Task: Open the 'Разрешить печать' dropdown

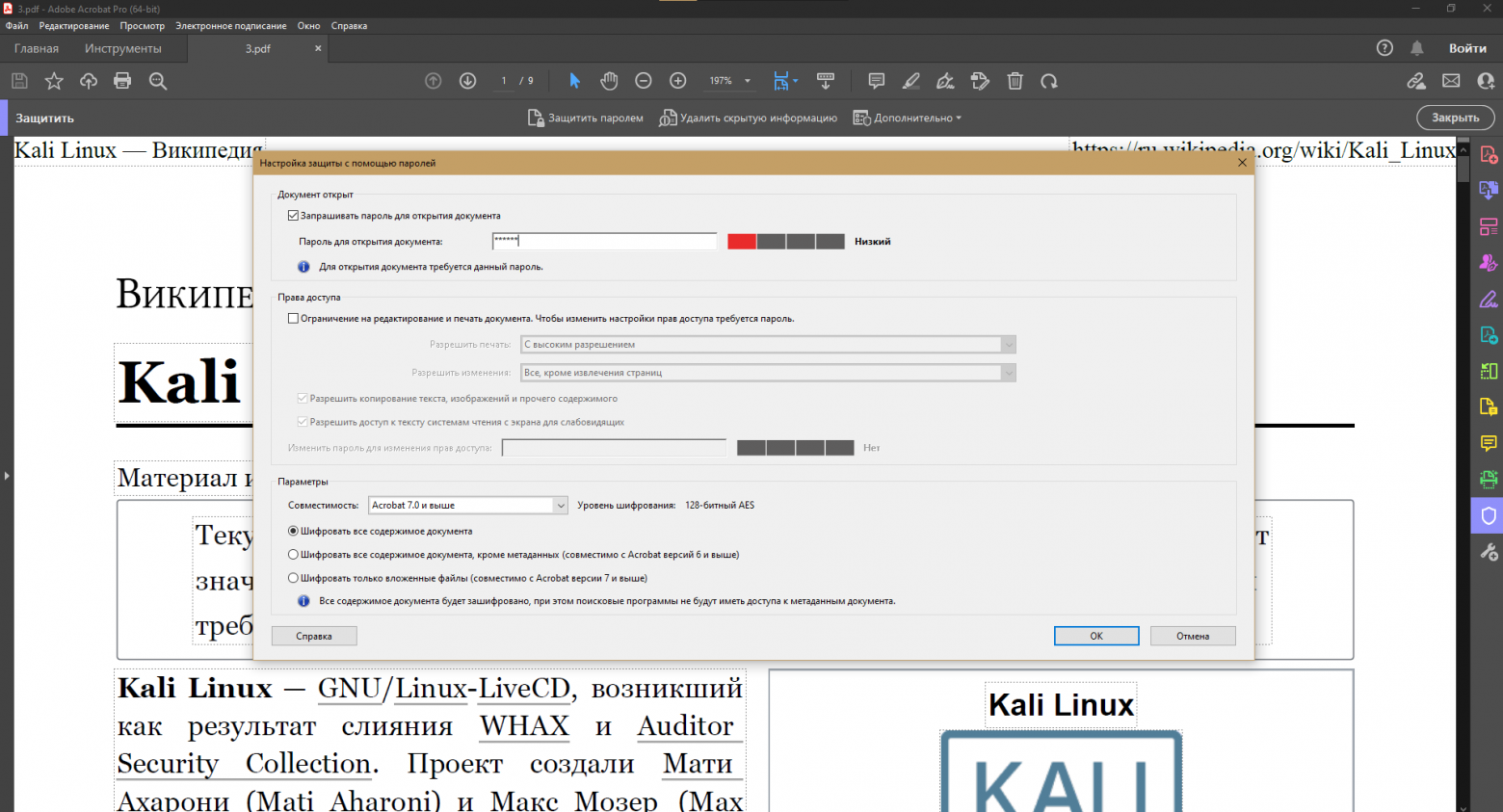Action: point(769,344)
